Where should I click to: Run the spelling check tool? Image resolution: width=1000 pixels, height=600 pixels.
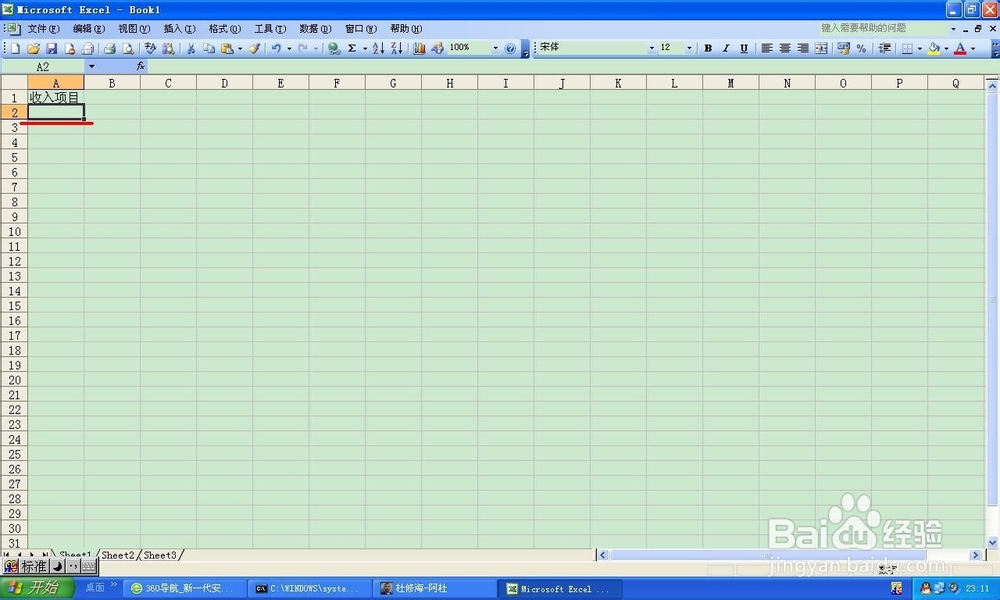pyautogui.click(x=150, y=48)
